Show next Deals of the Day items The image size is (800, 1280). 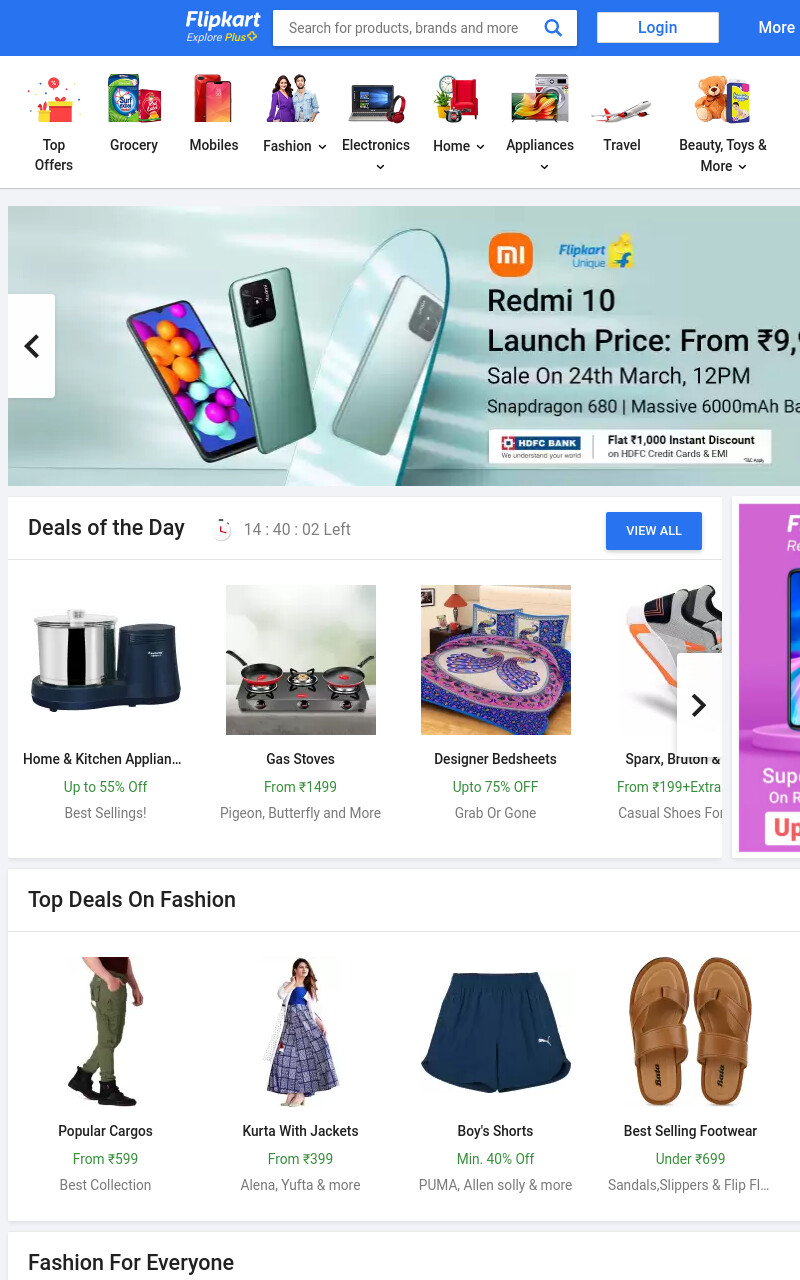pyautogui.click(x=699, y=705)
